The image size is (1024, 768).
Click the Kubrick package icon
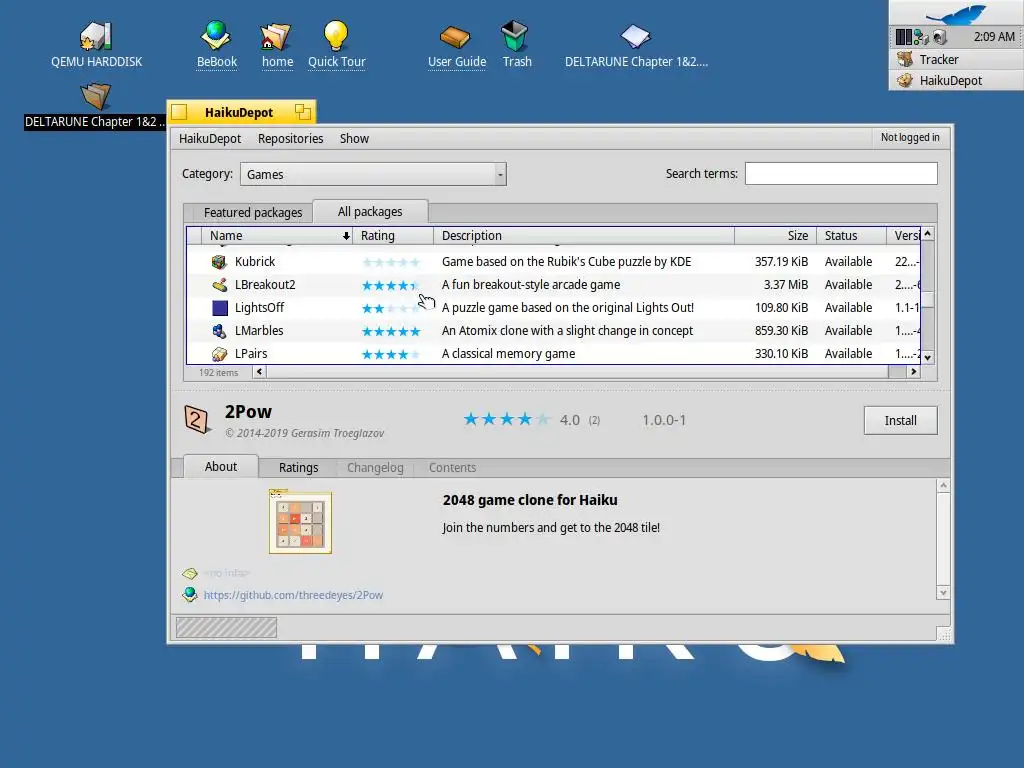pos(219,262)
